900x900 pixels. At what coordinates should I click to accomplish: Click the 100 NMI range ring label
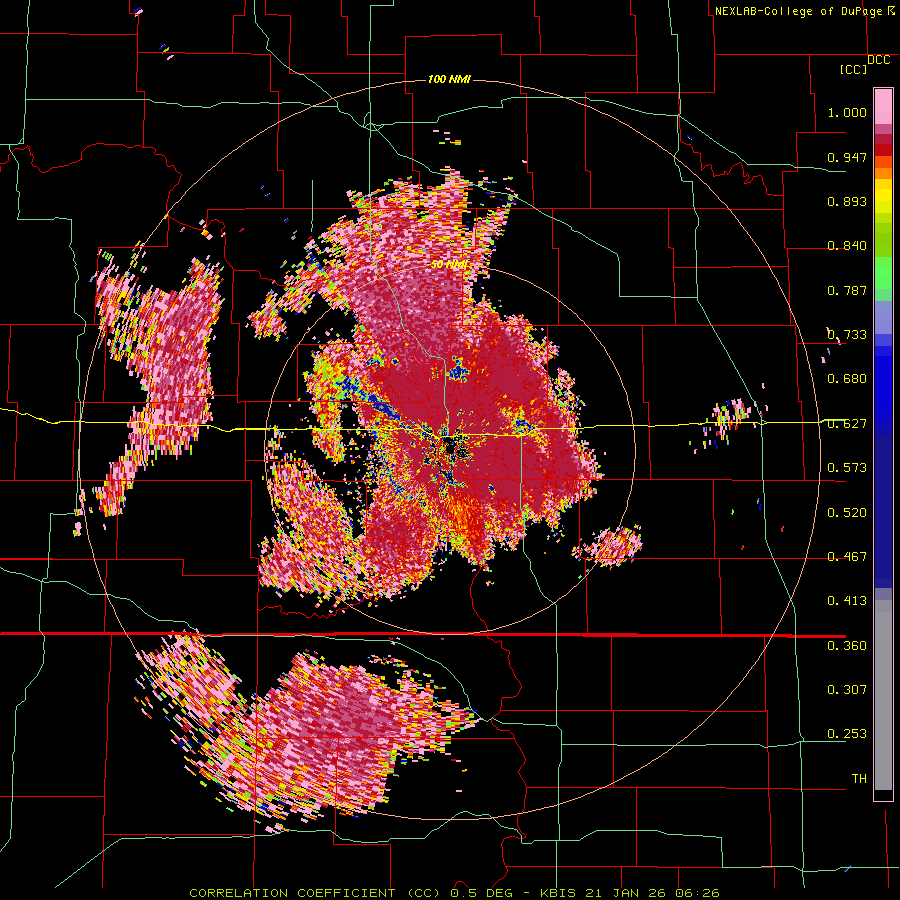449,79
